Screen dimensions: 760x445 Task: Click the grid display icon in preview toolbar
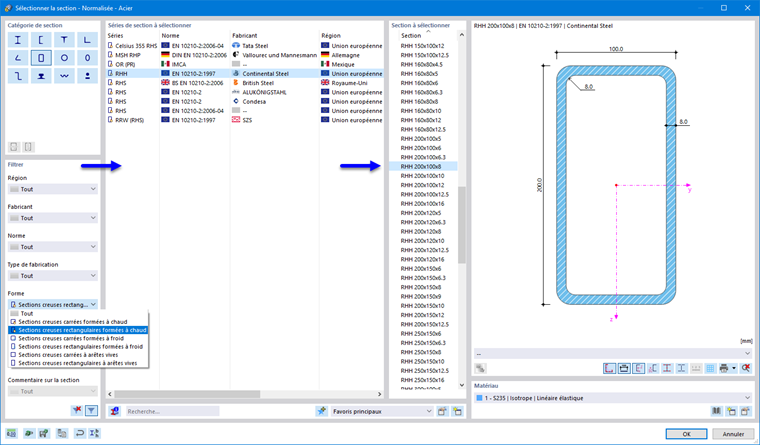click(x=710, y=368)
